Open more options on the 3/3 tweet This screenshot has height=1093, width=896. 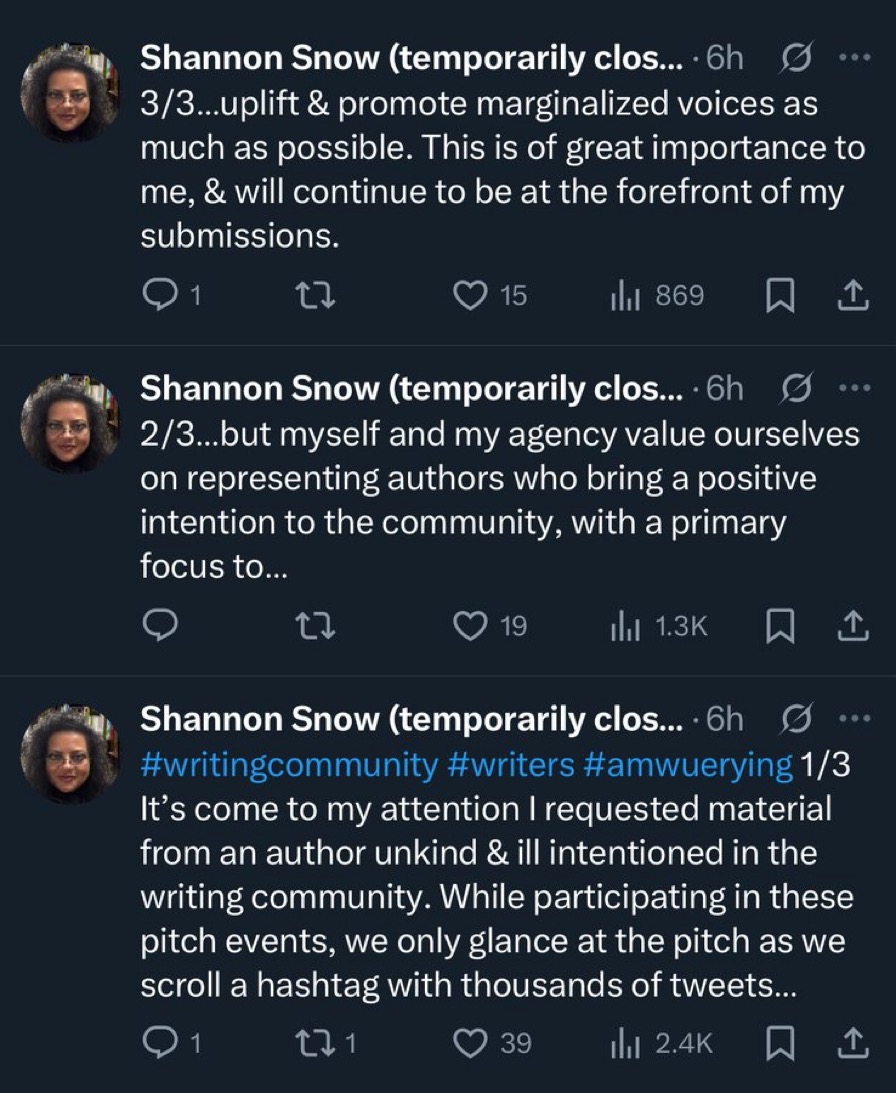point(853,58)
